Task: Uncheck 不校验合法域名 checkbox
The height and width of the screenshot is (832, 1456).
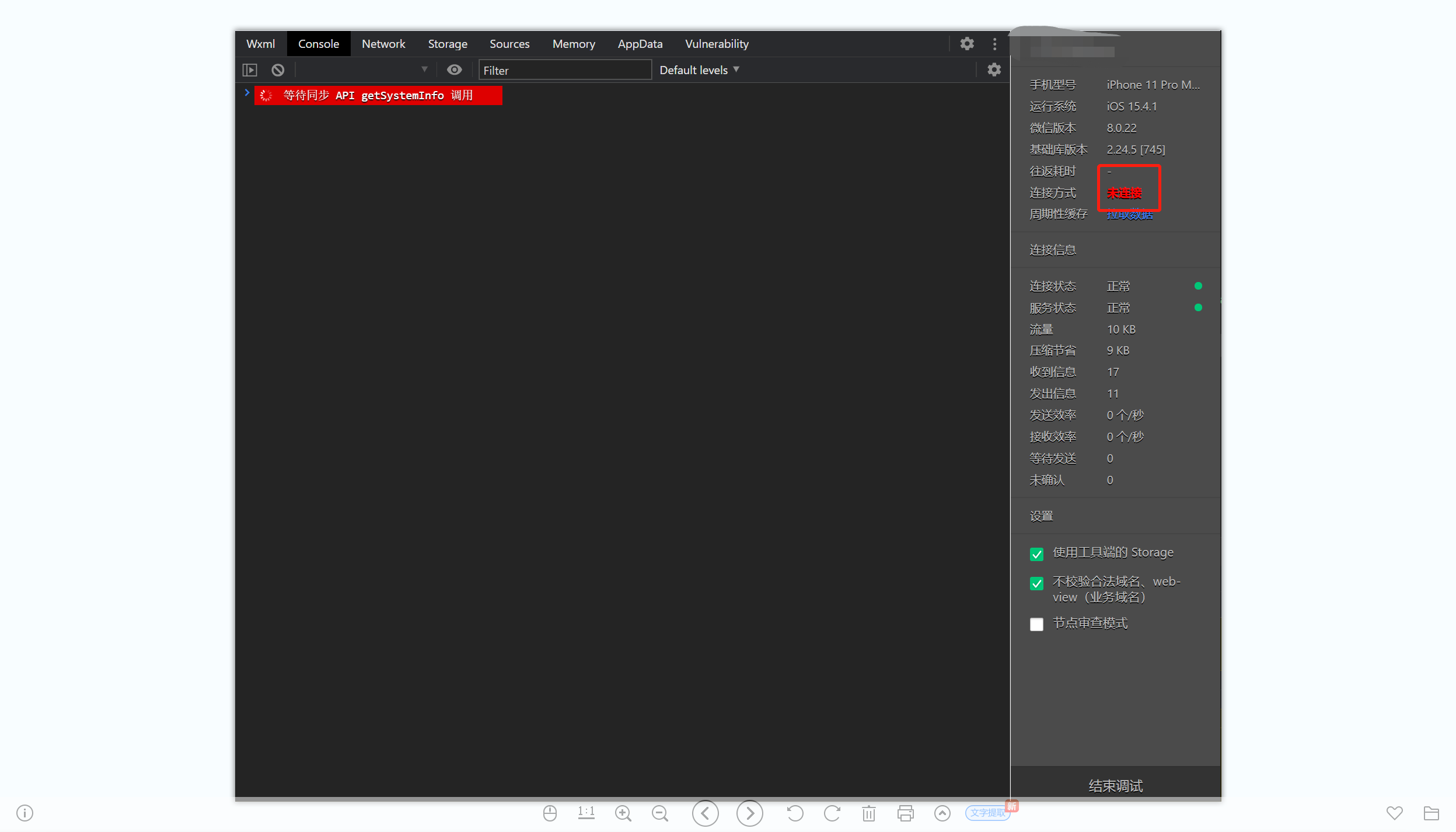Action: (1036, 583)
